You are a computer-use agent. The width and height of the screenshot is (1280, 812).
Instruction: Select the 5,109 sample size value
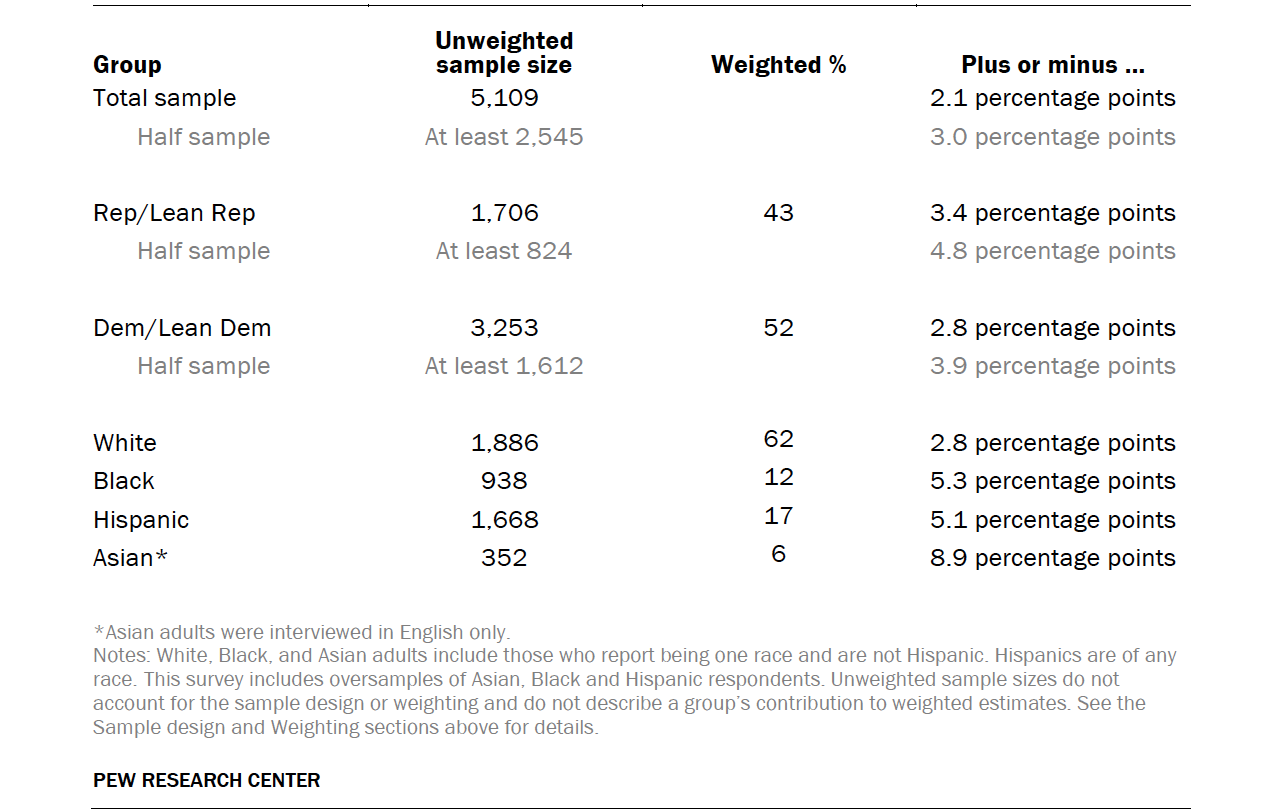tap(504, 98)
